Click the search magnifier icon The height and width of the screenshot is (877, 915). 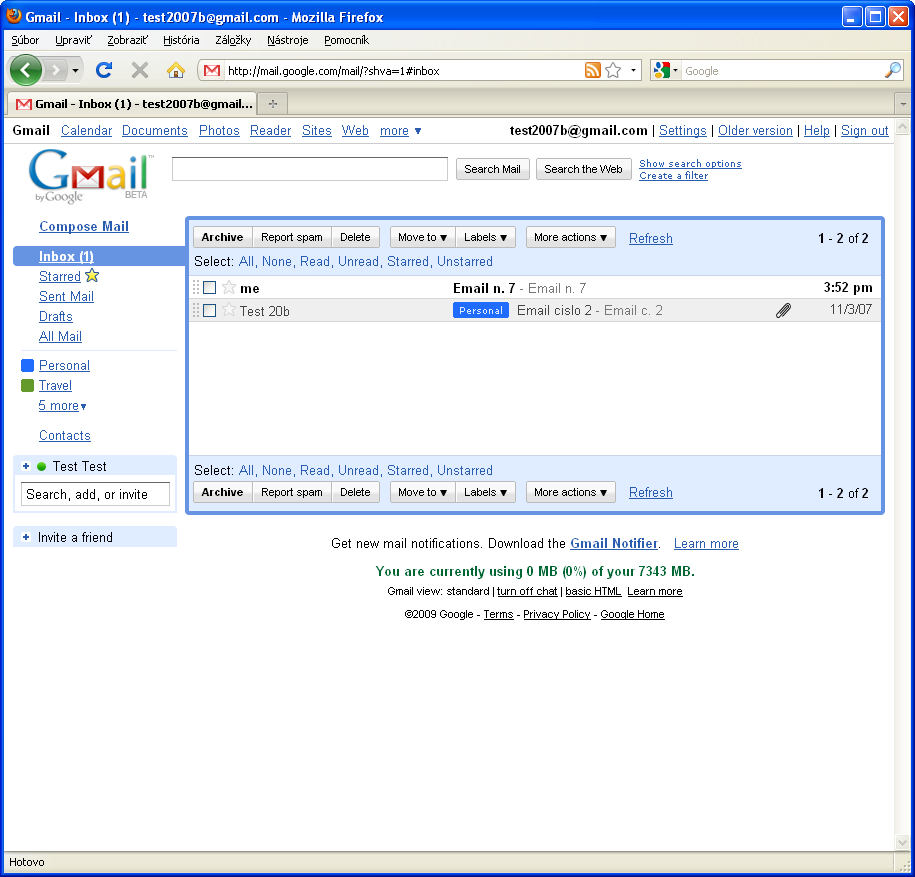point(893,71)
